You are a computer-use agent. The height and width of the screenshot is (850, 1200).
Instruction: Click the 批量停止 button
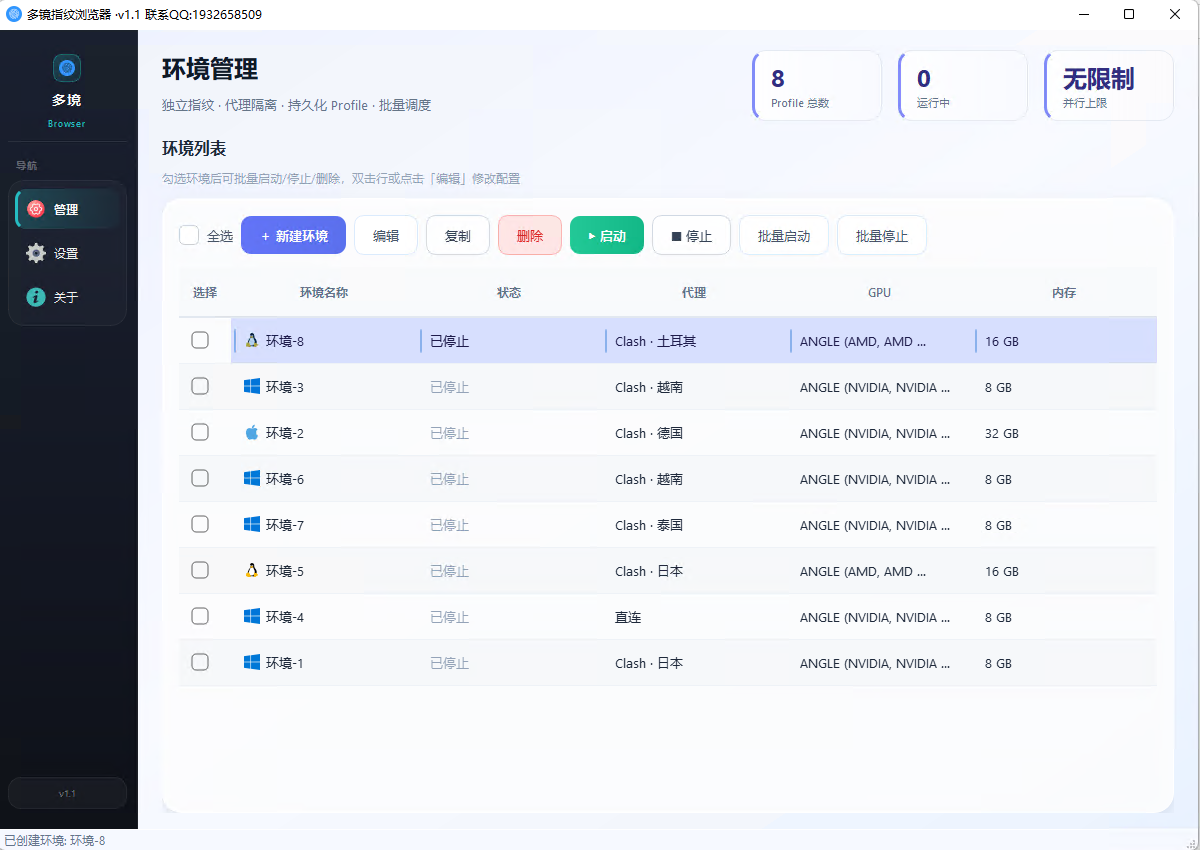(882, 235)
